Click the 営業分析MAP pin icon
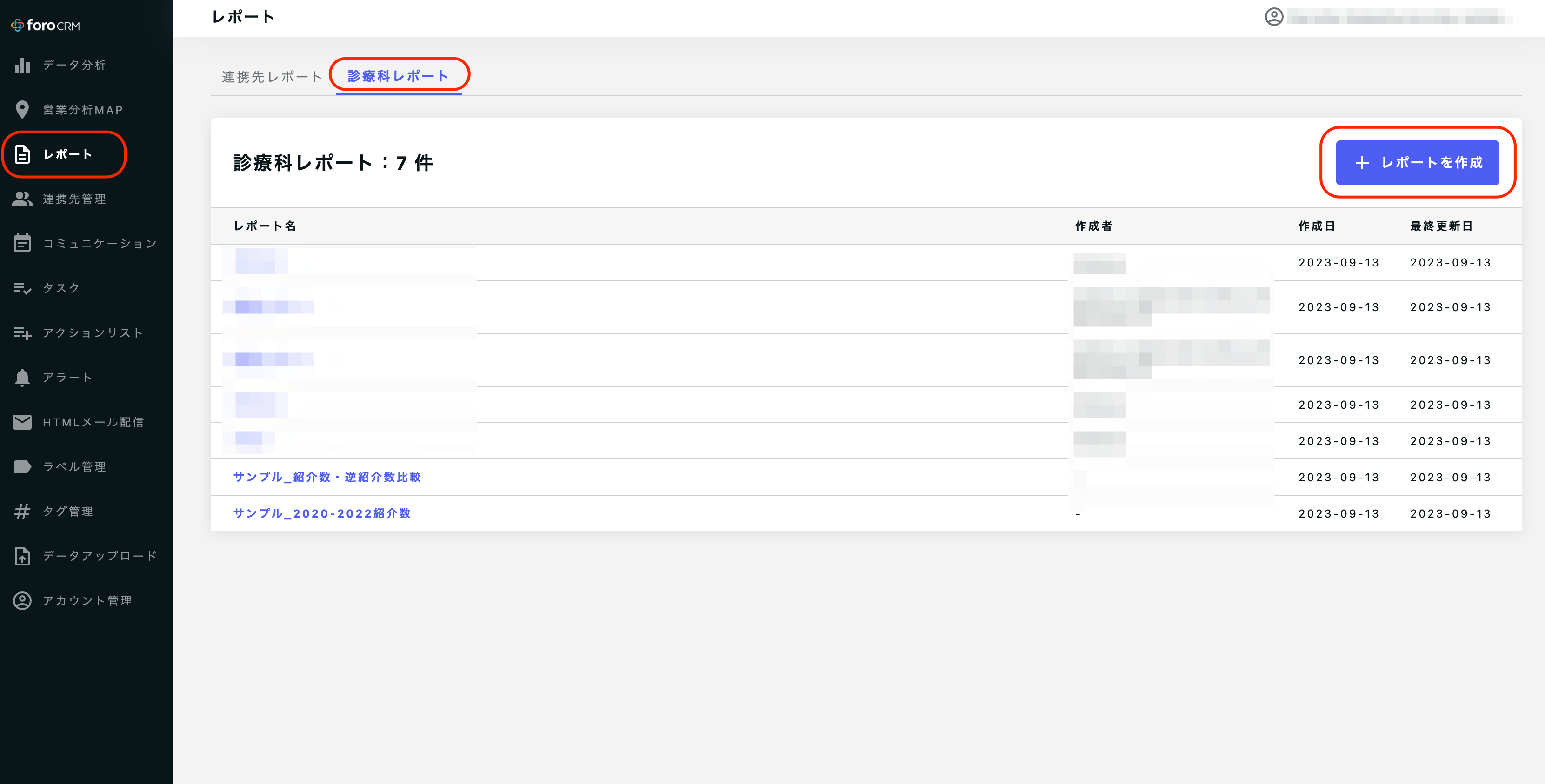Viewport: 1545px width, 784px height. click(x=22, y=109)
